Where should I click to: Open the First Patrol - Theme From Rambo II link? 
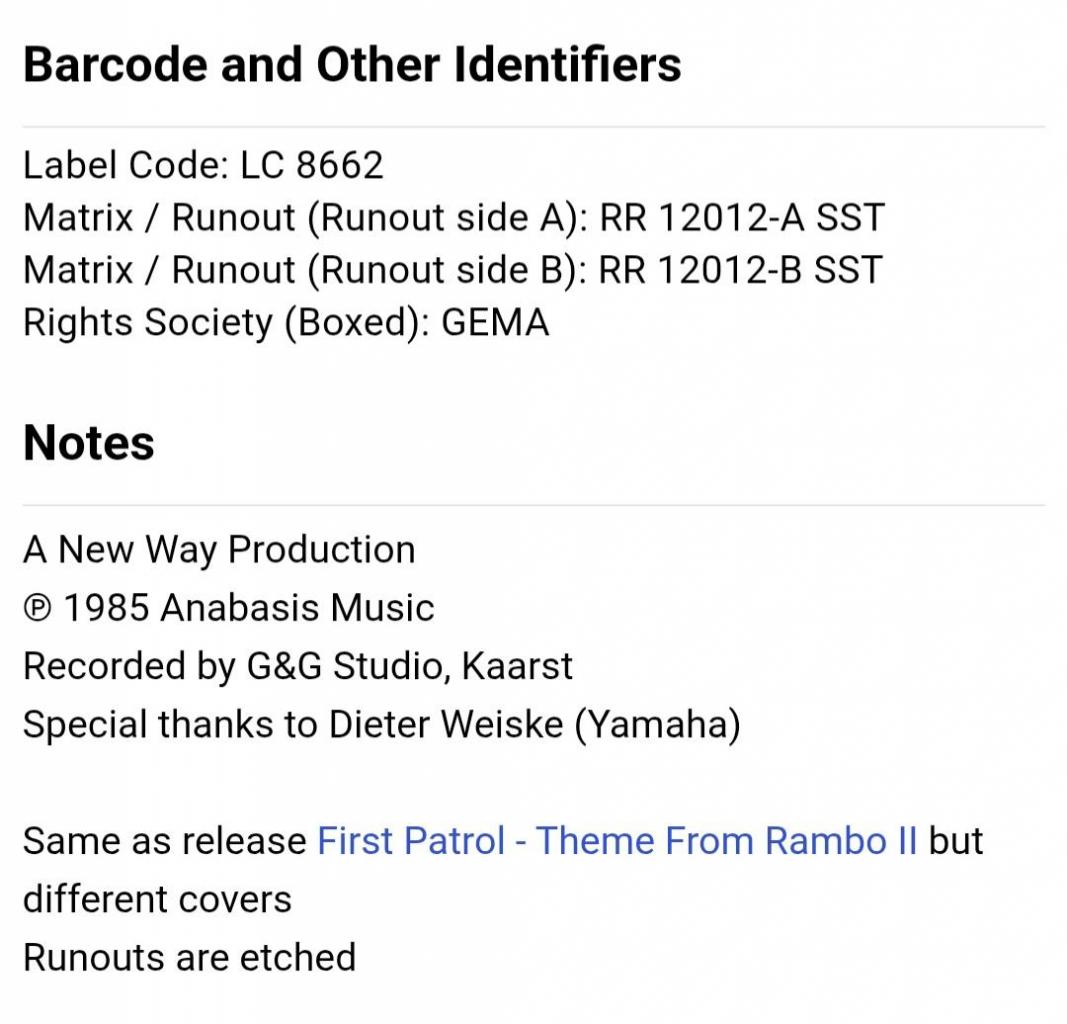617,841
